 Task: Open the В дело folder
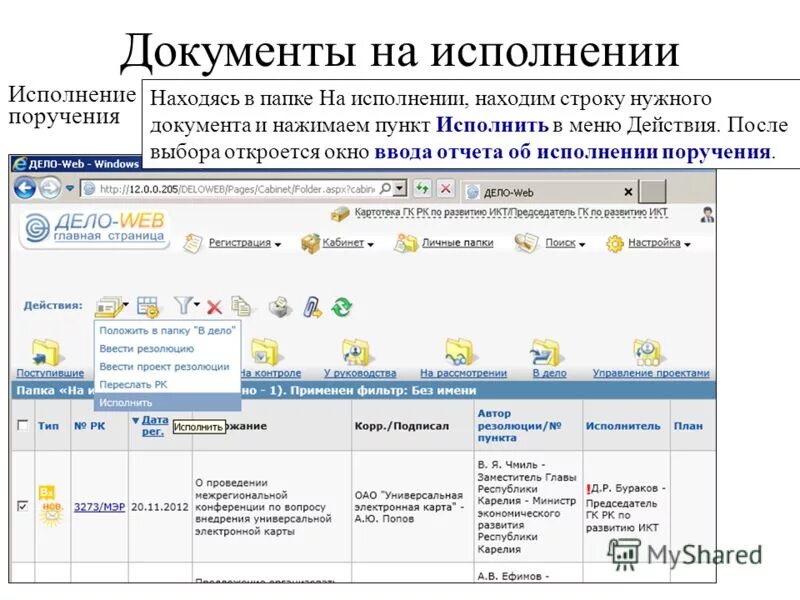(x=549, y=373)
